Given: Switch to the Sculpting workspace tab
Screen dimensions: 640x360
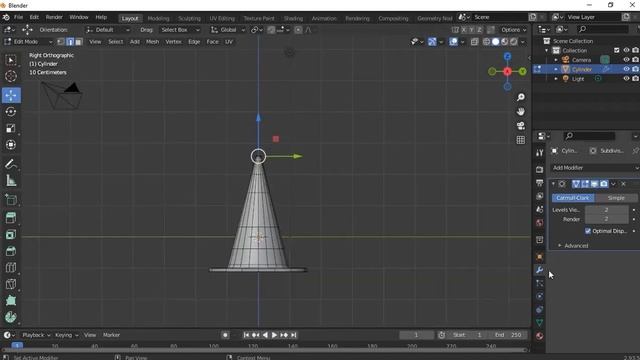Looking at the screenshot, I should pyautogui.click(x=189, y=18).
